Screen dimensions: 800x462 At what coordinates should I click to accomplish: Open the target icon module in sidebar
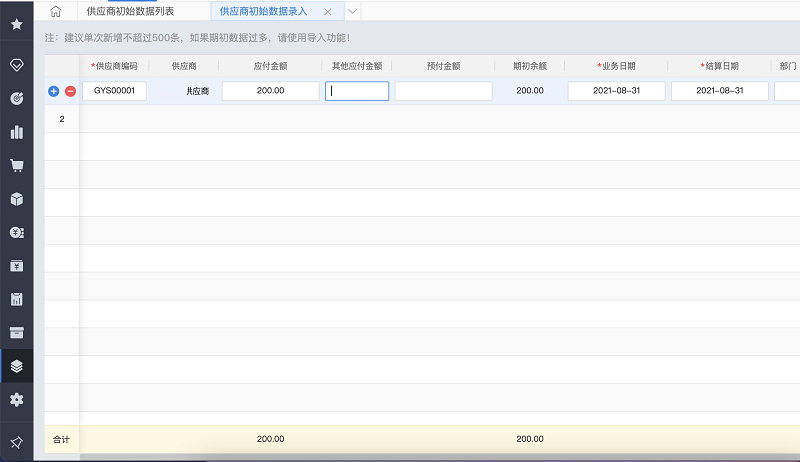point(16,98)
